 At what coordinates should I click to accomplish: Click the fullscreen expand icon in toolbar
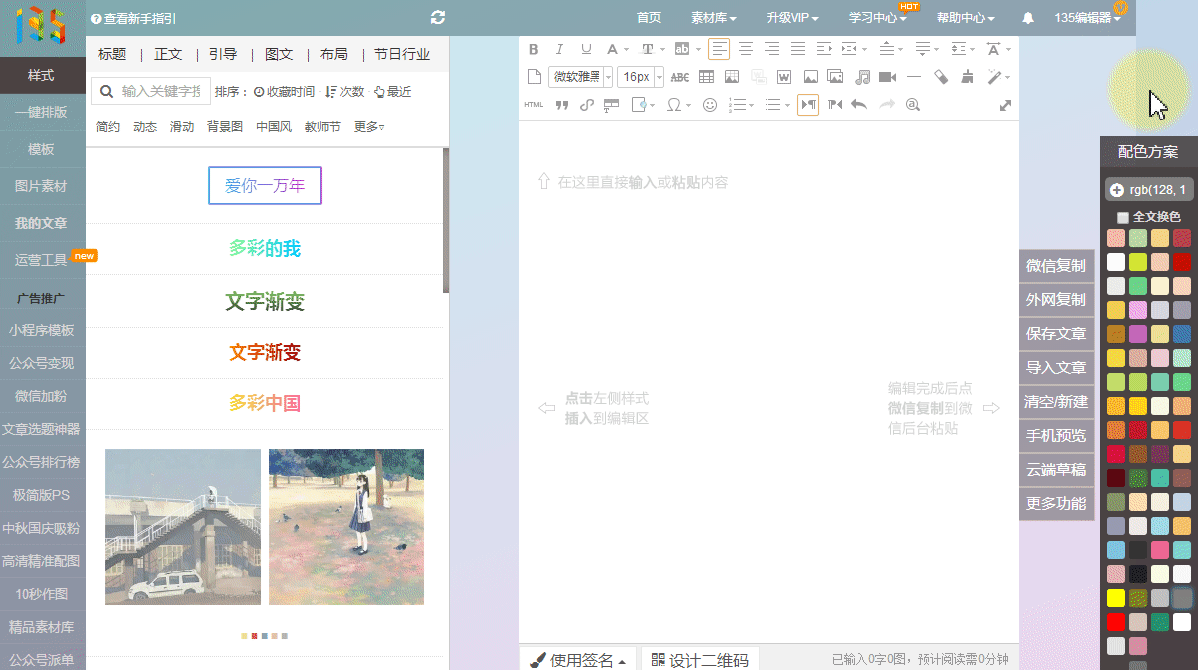click(1005, 105)
